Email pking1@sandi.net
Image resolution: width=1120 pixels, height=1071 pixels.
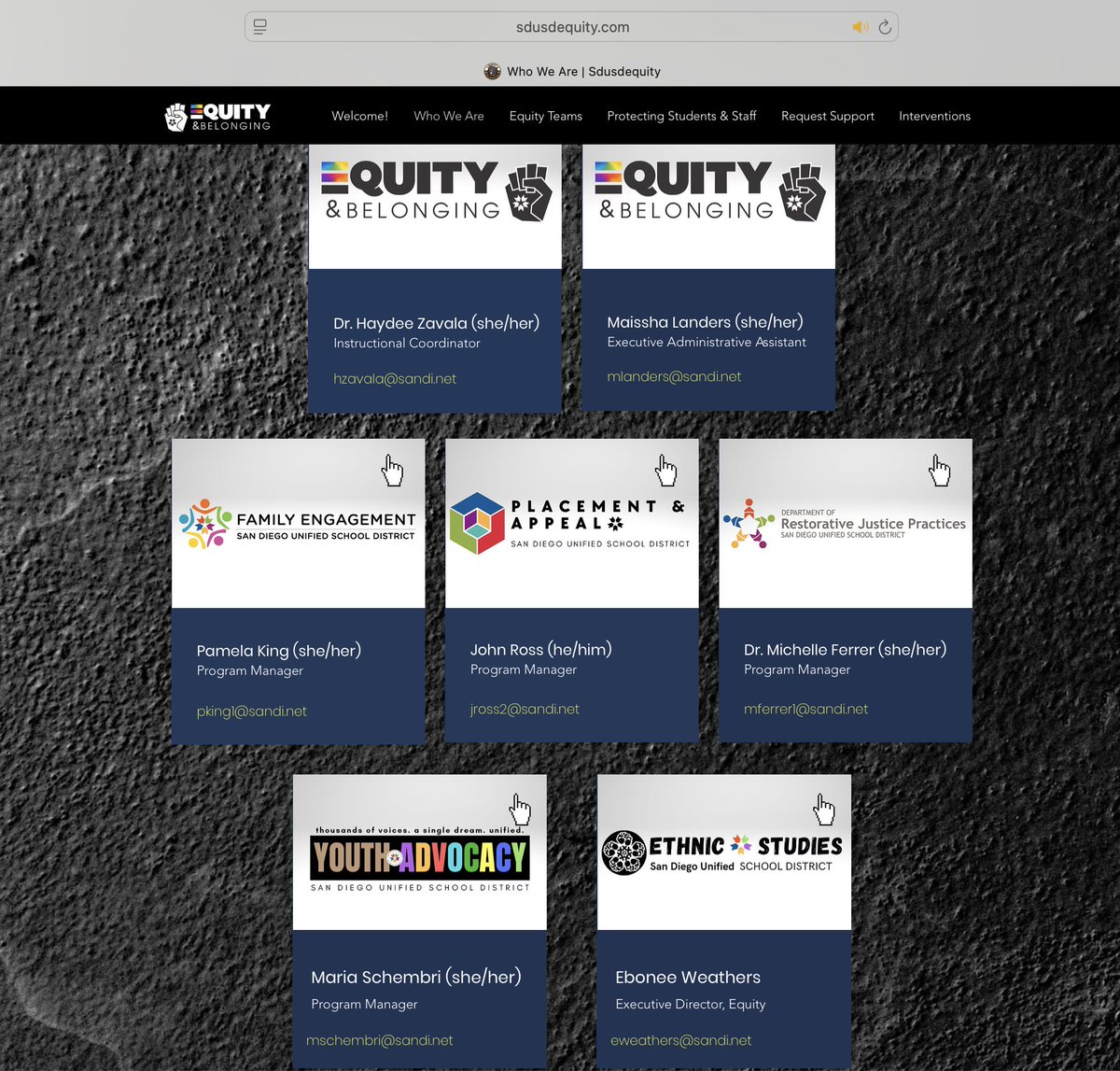pyautogui.click(x=252, y=712)
